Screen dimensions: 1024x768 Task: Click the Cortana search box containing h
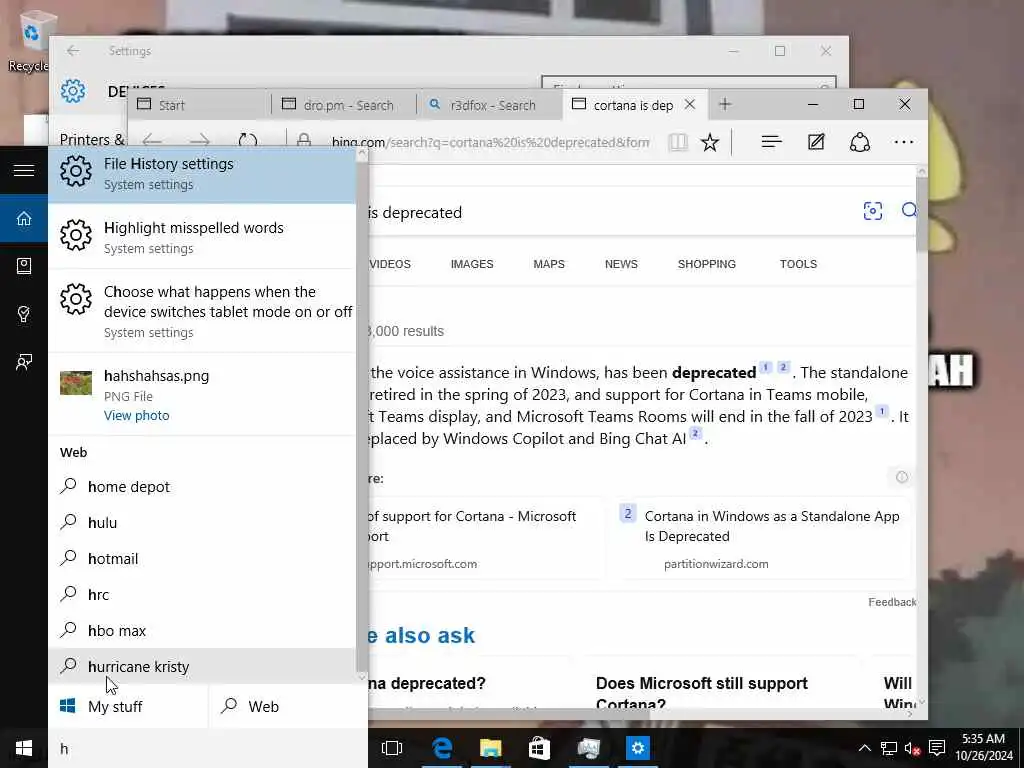pos(208,748)
